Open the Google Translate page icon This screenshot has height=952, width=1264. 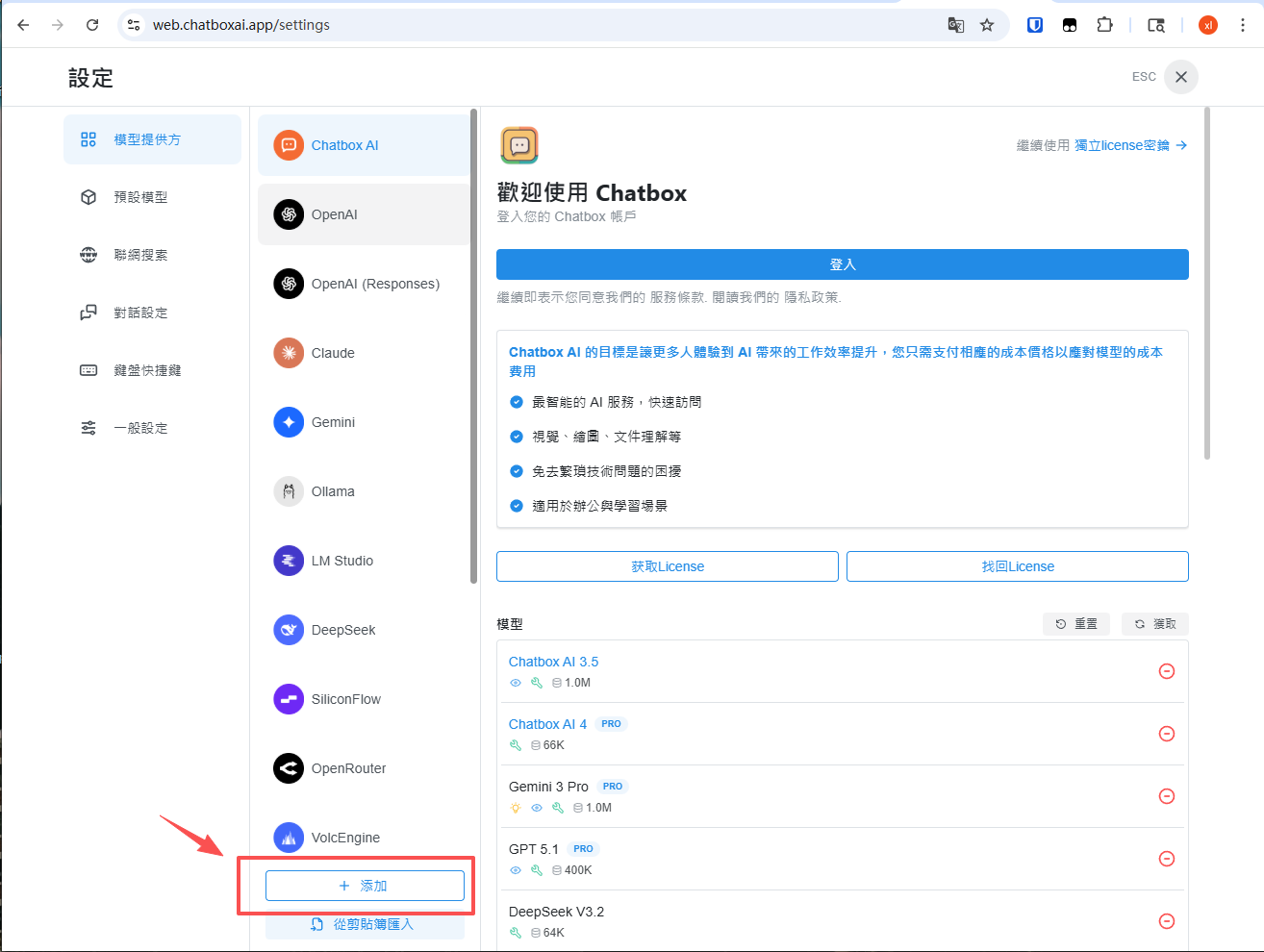[x=956, y=25]
